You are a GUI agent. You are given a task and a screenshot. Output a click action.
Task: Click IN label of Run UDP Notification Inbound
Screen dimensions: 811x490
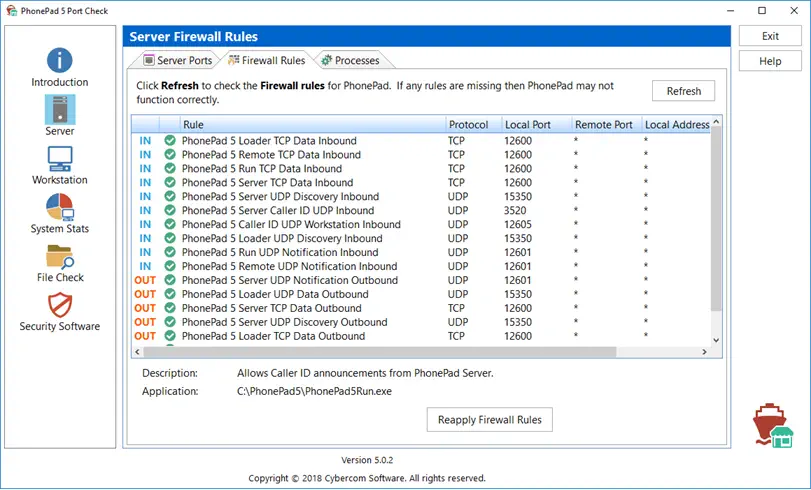[x=145, y=252]
